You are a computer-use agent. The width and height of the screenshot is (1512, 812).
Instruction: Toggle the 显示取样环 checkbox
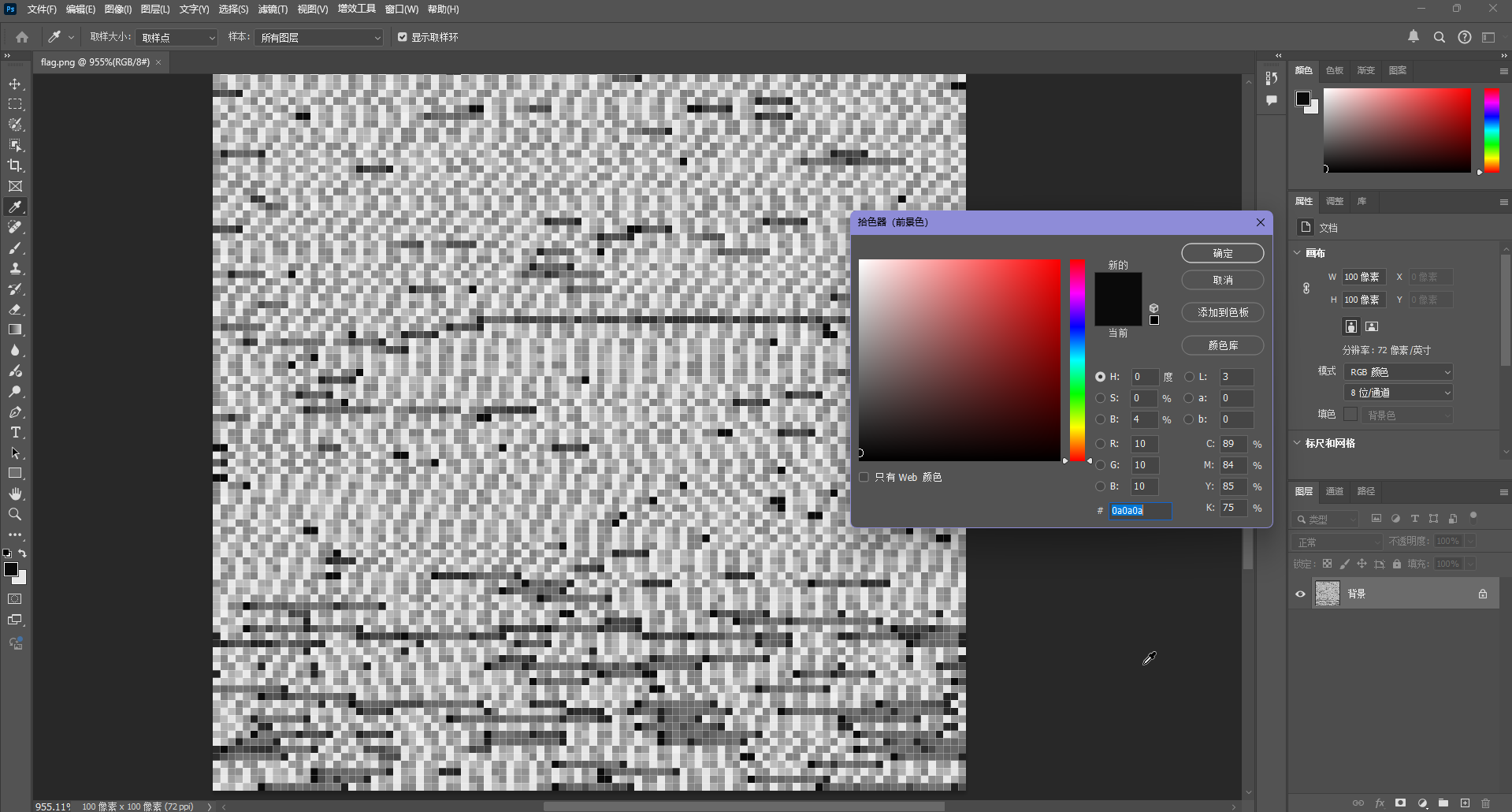coord(403,37)
